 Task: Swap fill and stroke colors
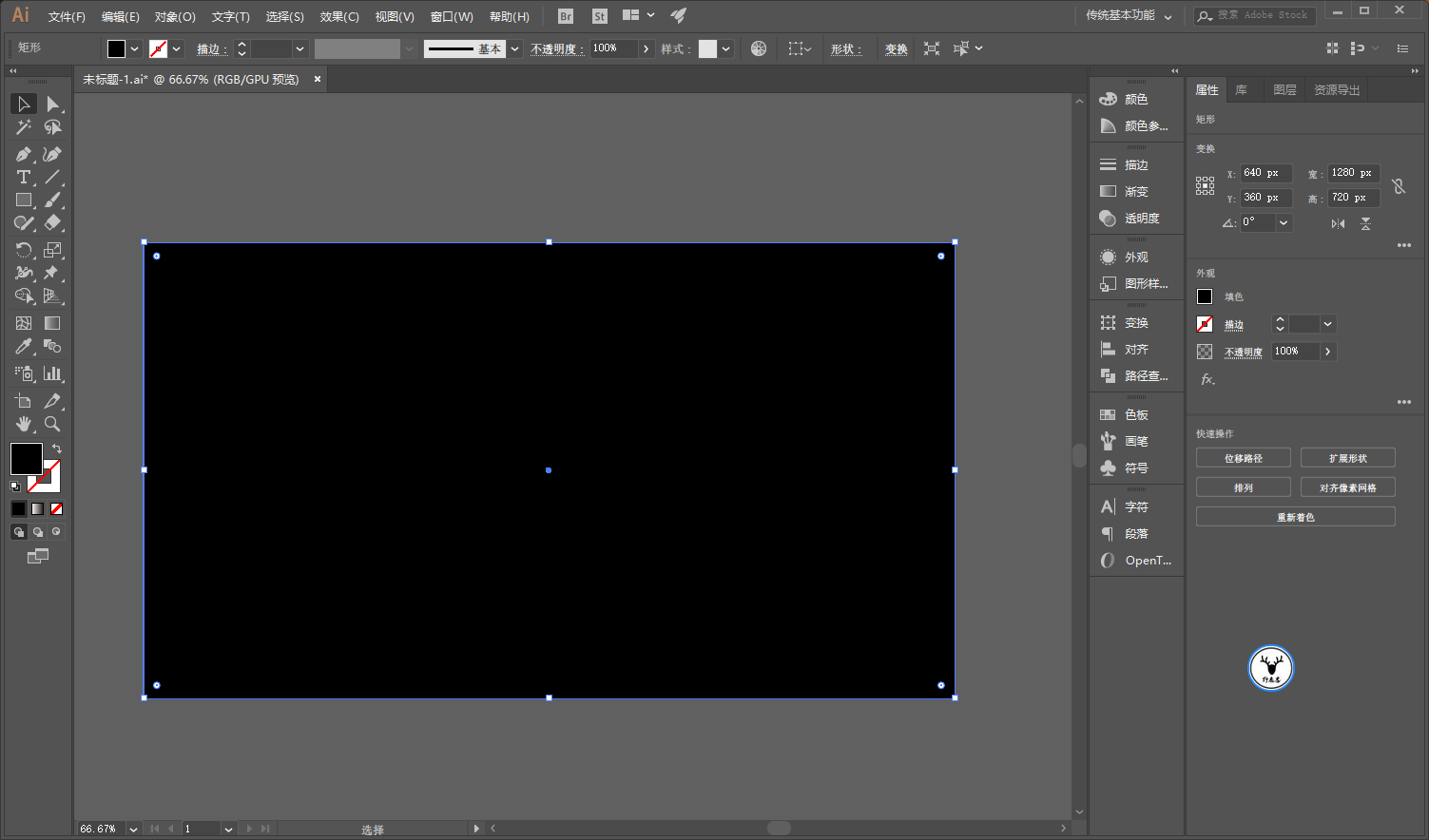pyautogui.click(x=57, y=449)
